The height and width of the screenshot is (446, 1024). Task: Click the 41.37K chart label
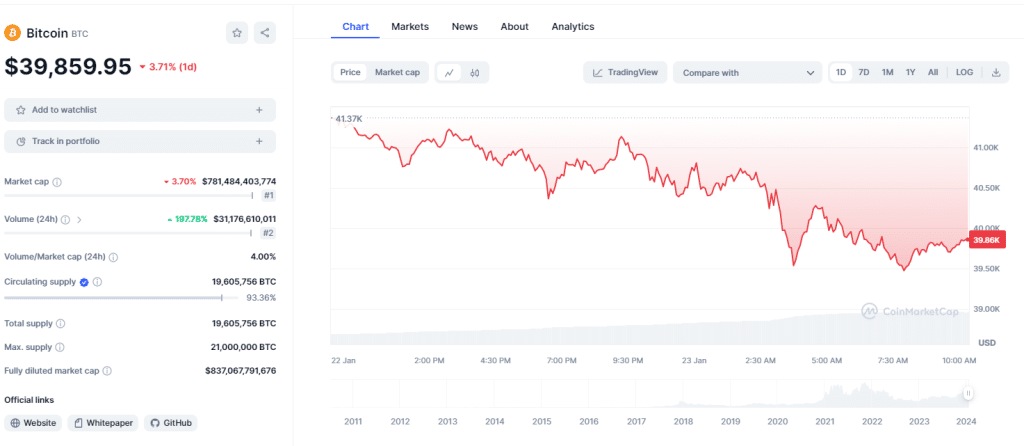click(x=348, y=119)
